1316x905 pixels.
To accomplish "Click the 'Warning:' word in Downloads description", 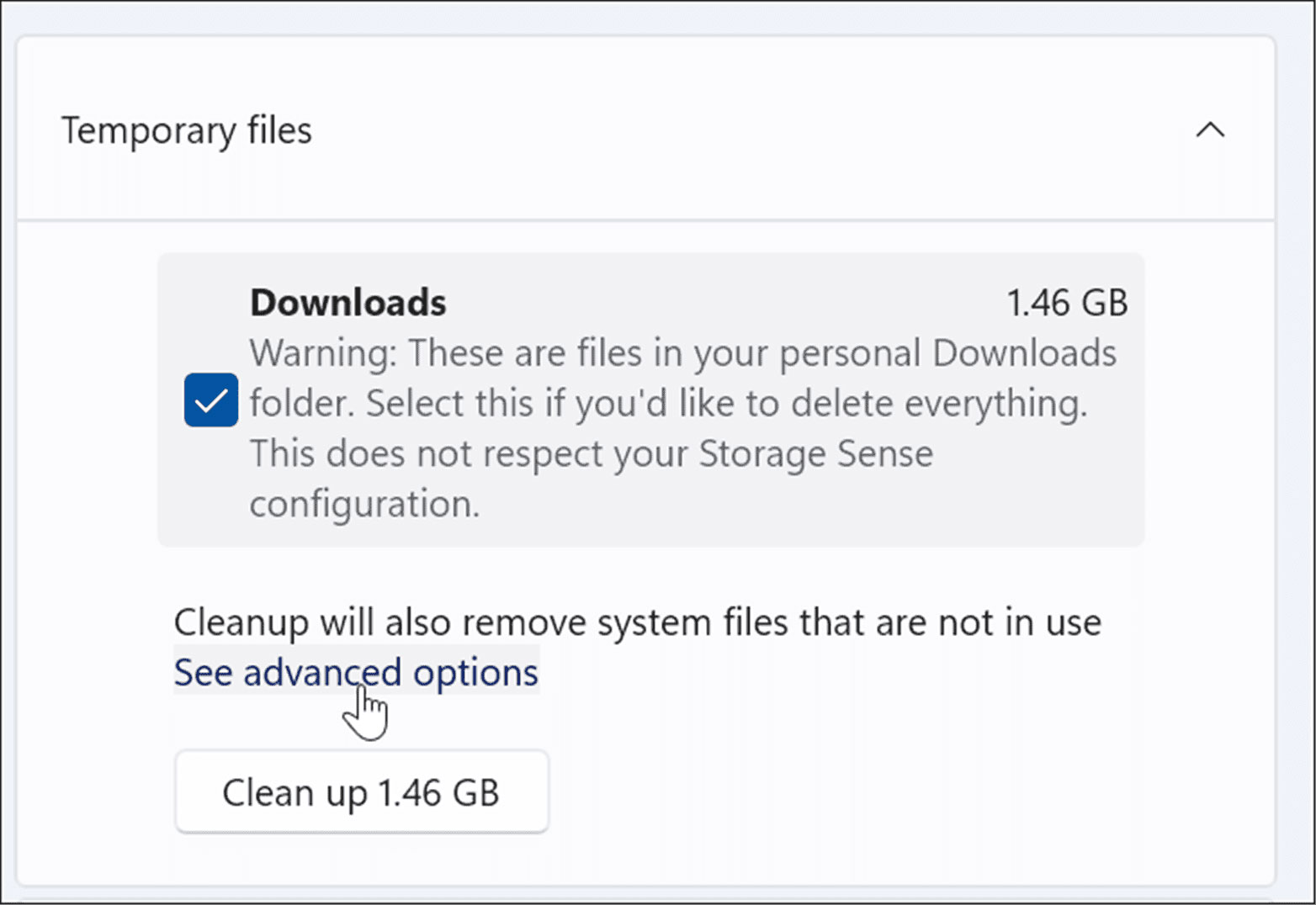I will tap(323, 353).
